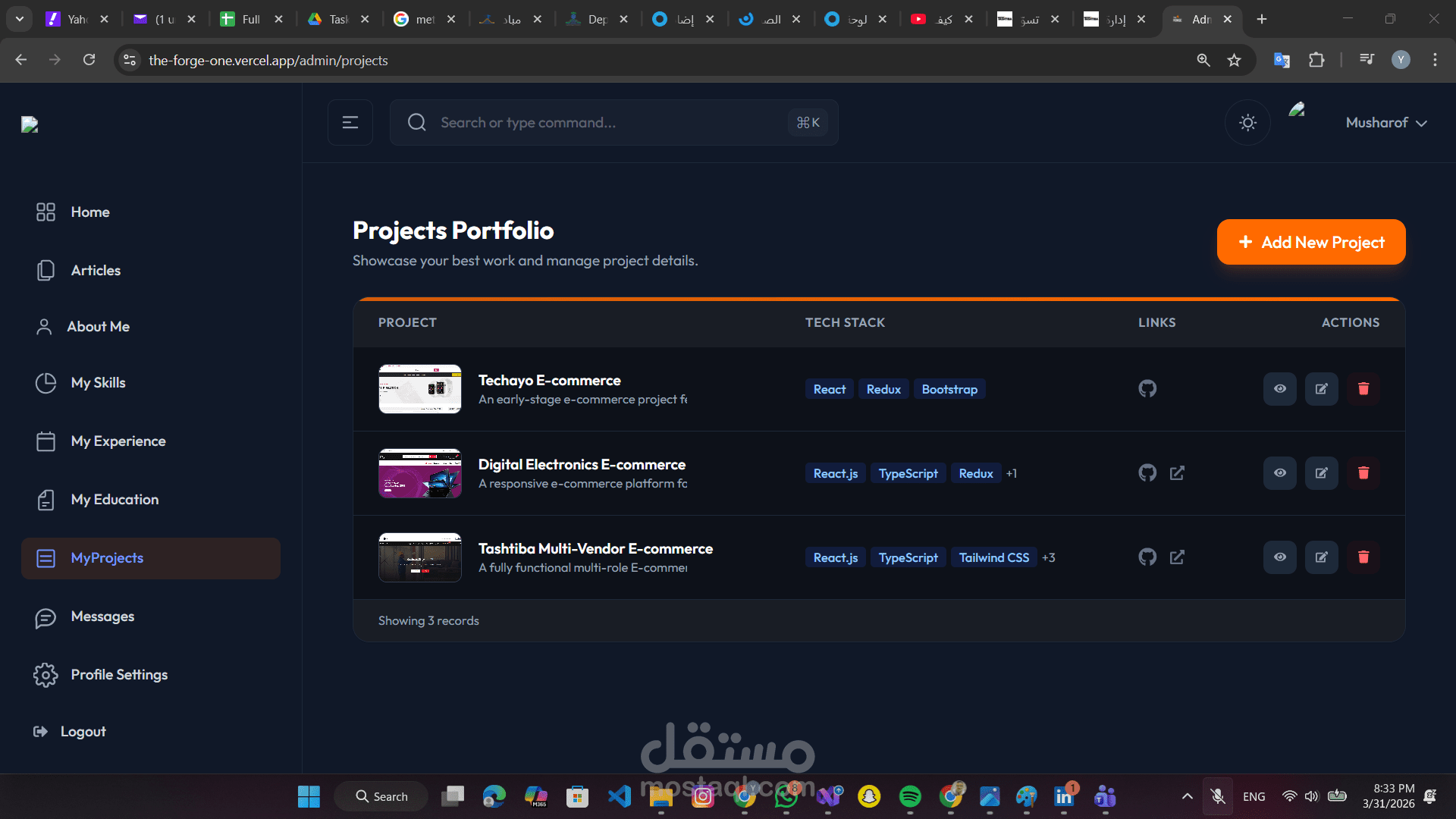View Tashtiba project with eye icon

click(x=1279, y=557)
